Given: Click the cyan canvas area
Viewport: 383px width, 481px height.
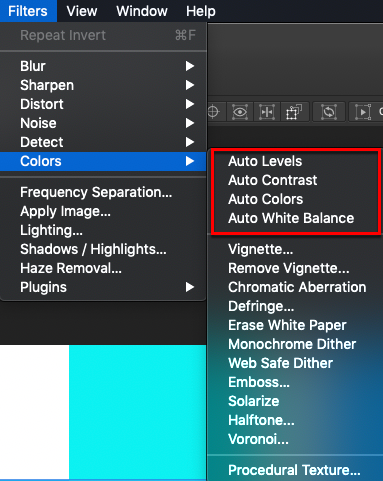Looking at the screenshot, I should (x=137, y=412).
